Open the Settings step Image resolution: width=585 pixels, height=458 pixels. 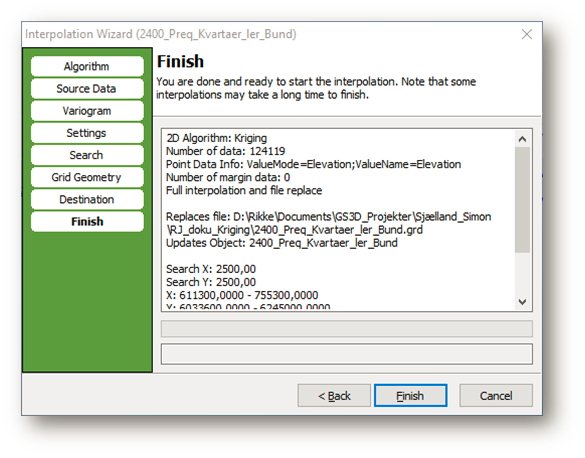(x=87, y=133)
